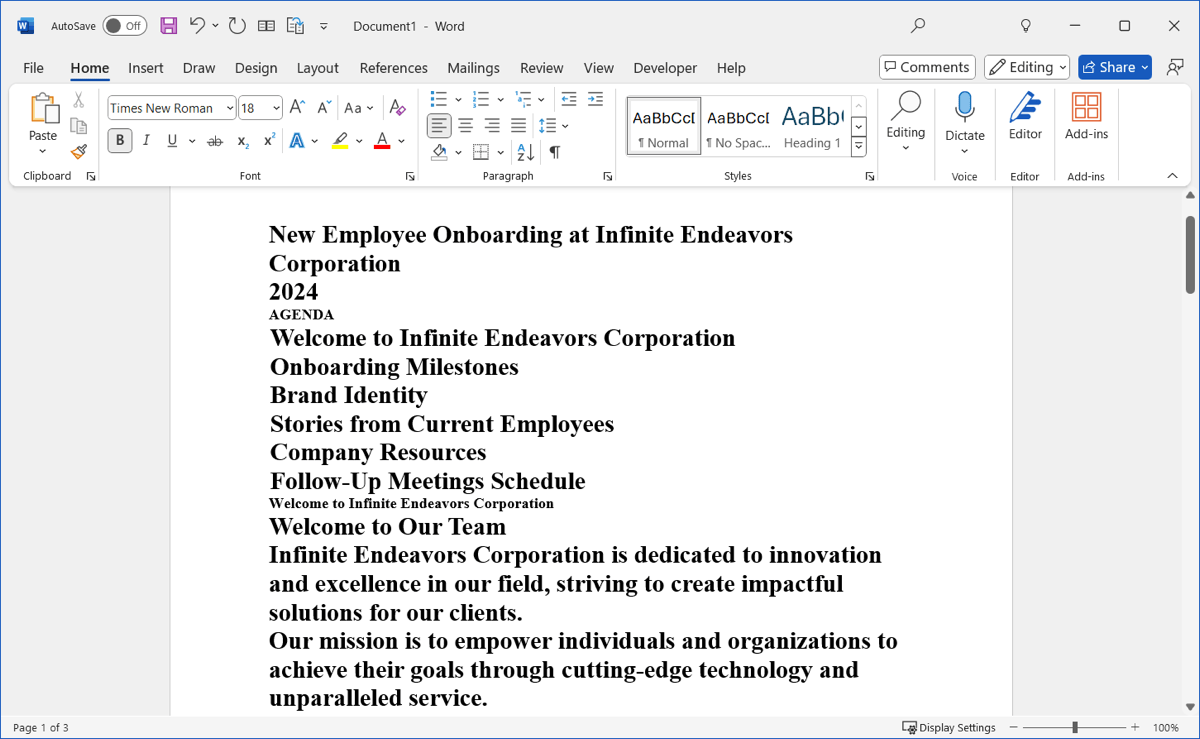Open Display Settings in status bar
This screenshot has width=1200, height=739.
pos(949,728)
